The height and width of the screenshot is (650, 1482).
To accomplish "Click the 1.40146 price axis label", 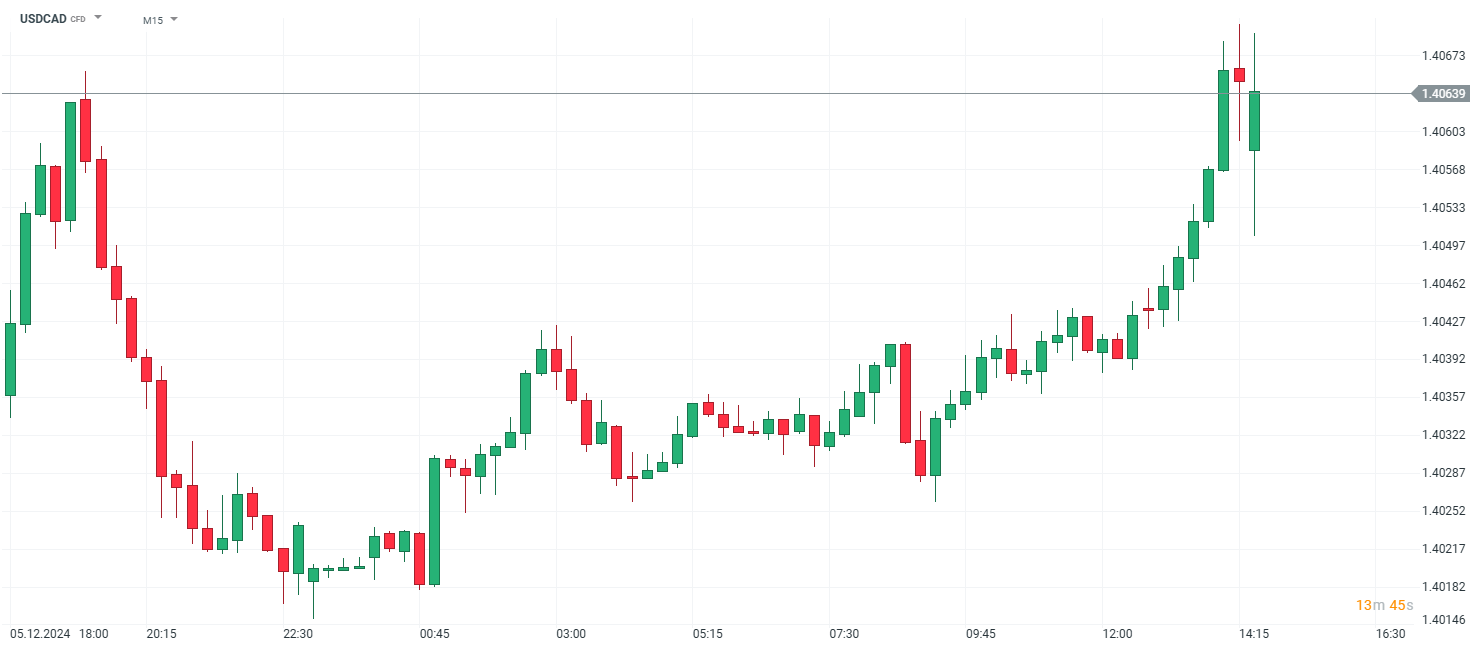I will (1443, 621).
